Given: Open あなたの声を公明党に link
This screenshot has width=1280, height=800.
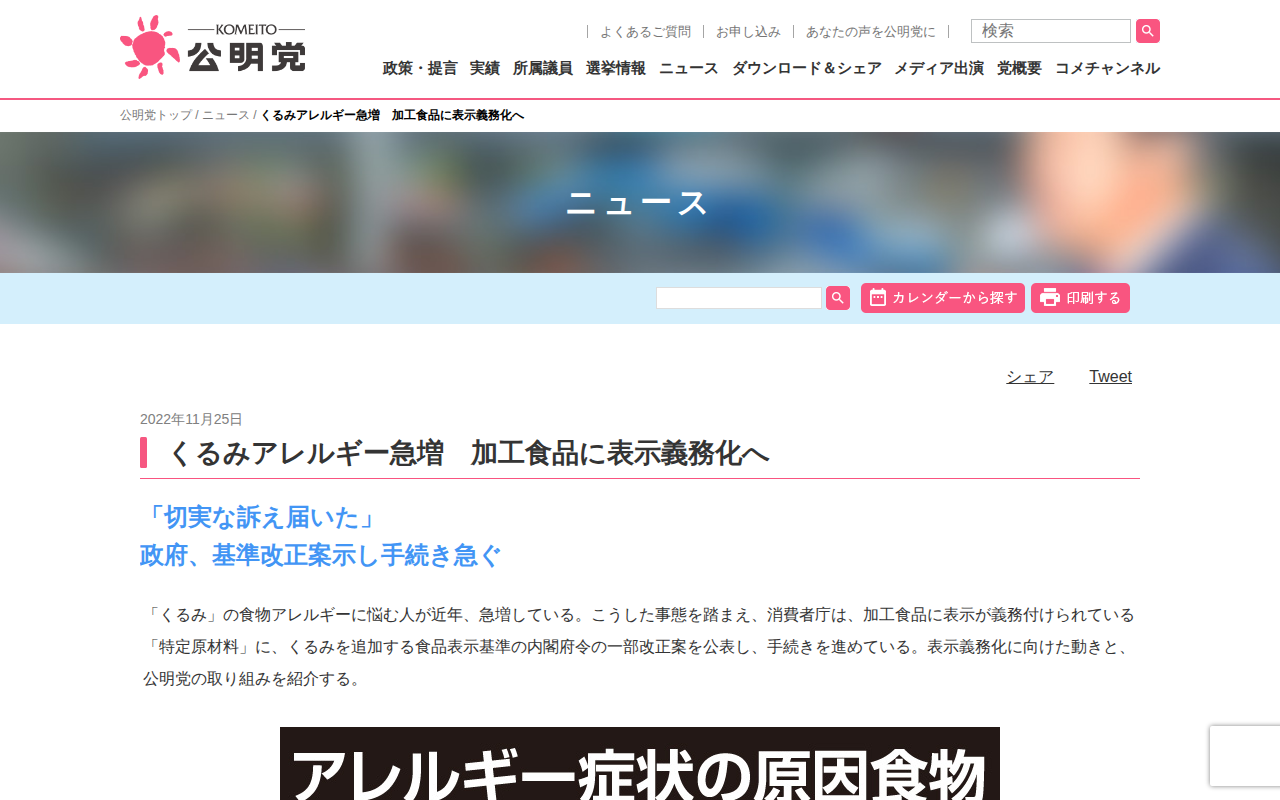Looking at the screenshot, I should click(x=871, y=32).
